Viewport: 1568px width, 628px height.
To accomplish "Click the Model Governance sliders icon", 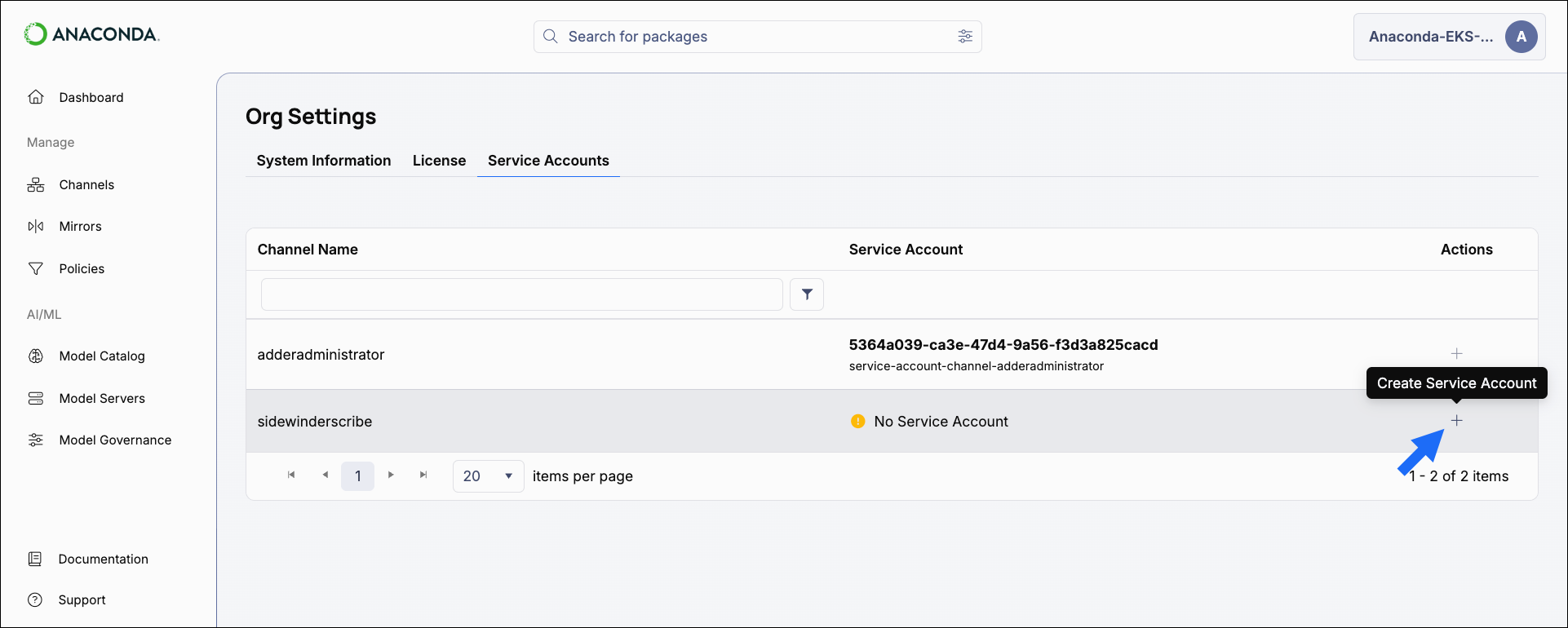I will click(x=36, y=440).
